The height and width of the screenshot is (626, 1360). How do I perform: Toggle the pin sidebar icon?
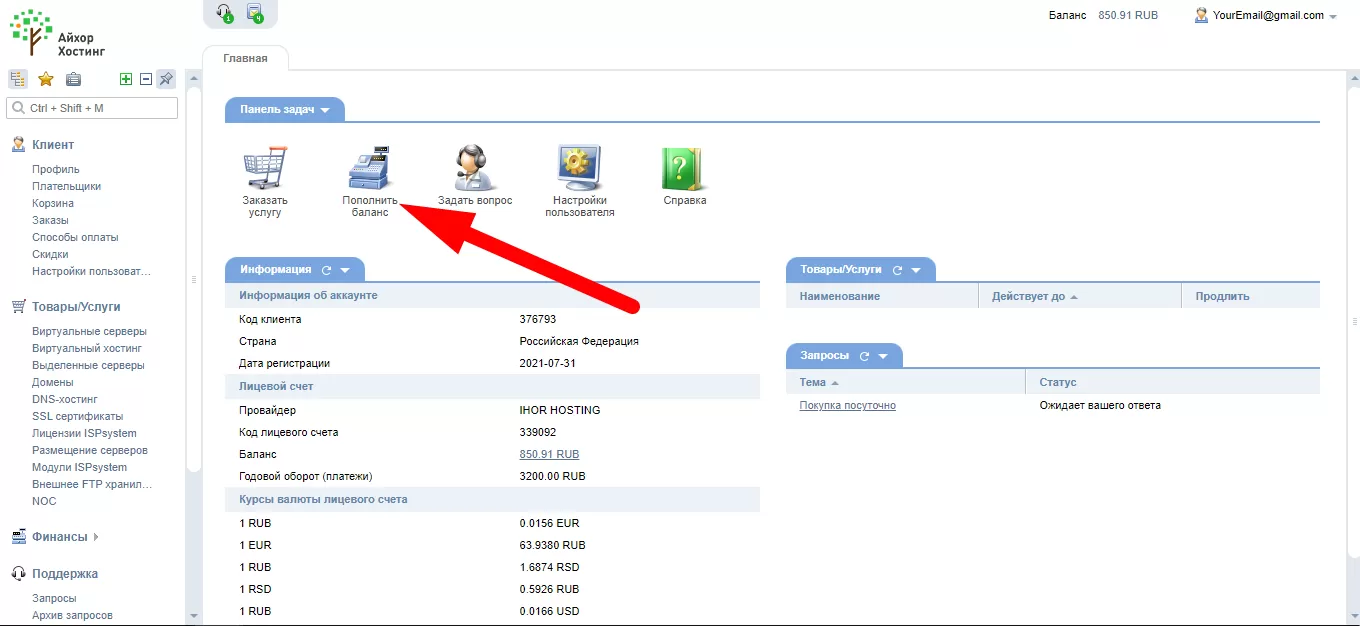click(166, 79)
